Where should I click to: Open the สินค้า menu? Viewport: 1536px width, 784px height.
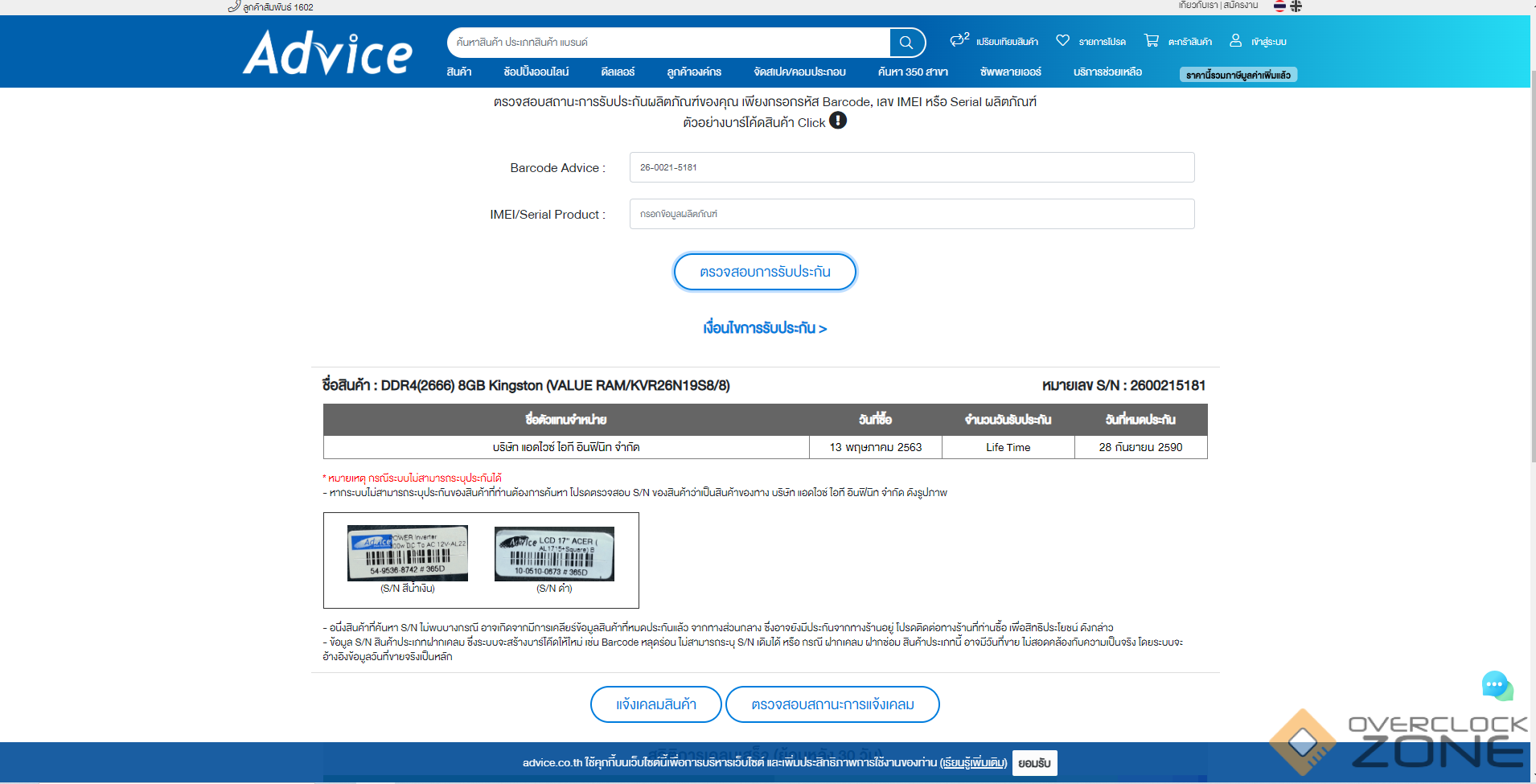[459, 72]
